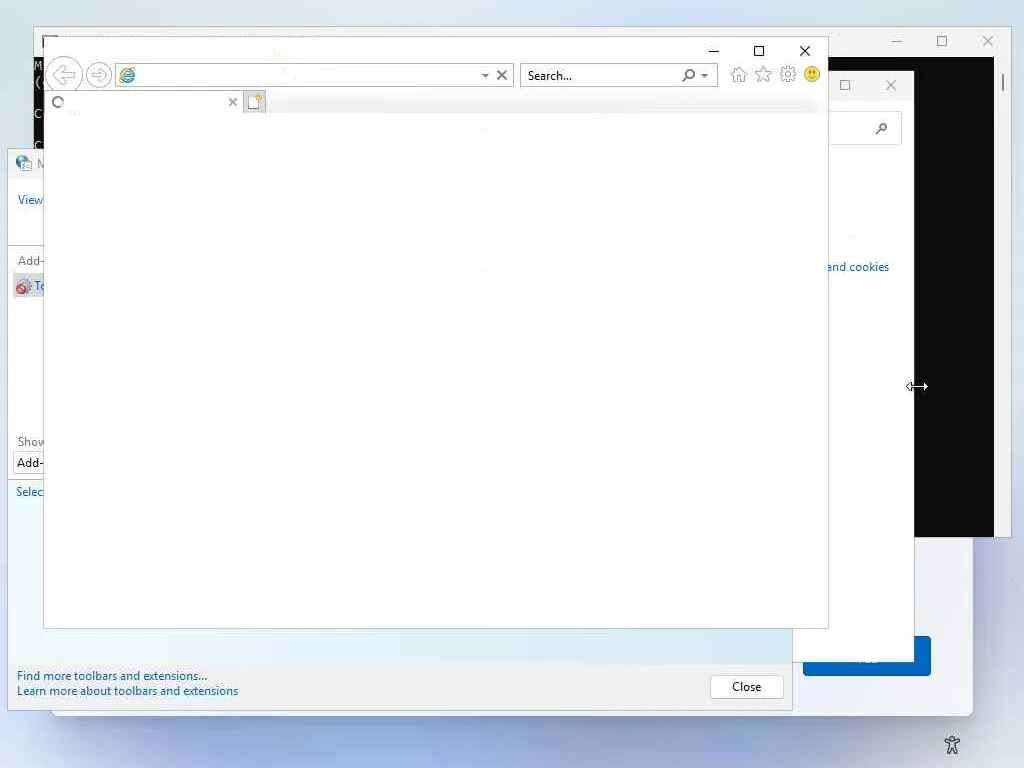Select the blocked toolbar item in add-on types list
Viewport: 1024px width, 768px height.
tap(29, 286)
